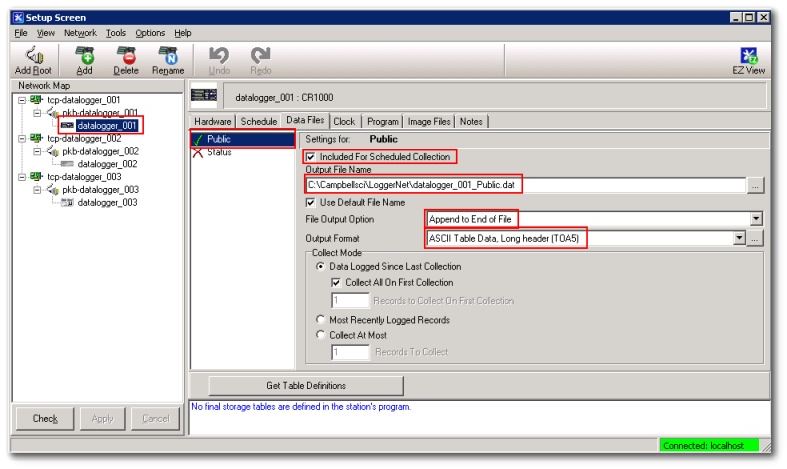Click the Get Table Definitions button

[x=306, y=385]
